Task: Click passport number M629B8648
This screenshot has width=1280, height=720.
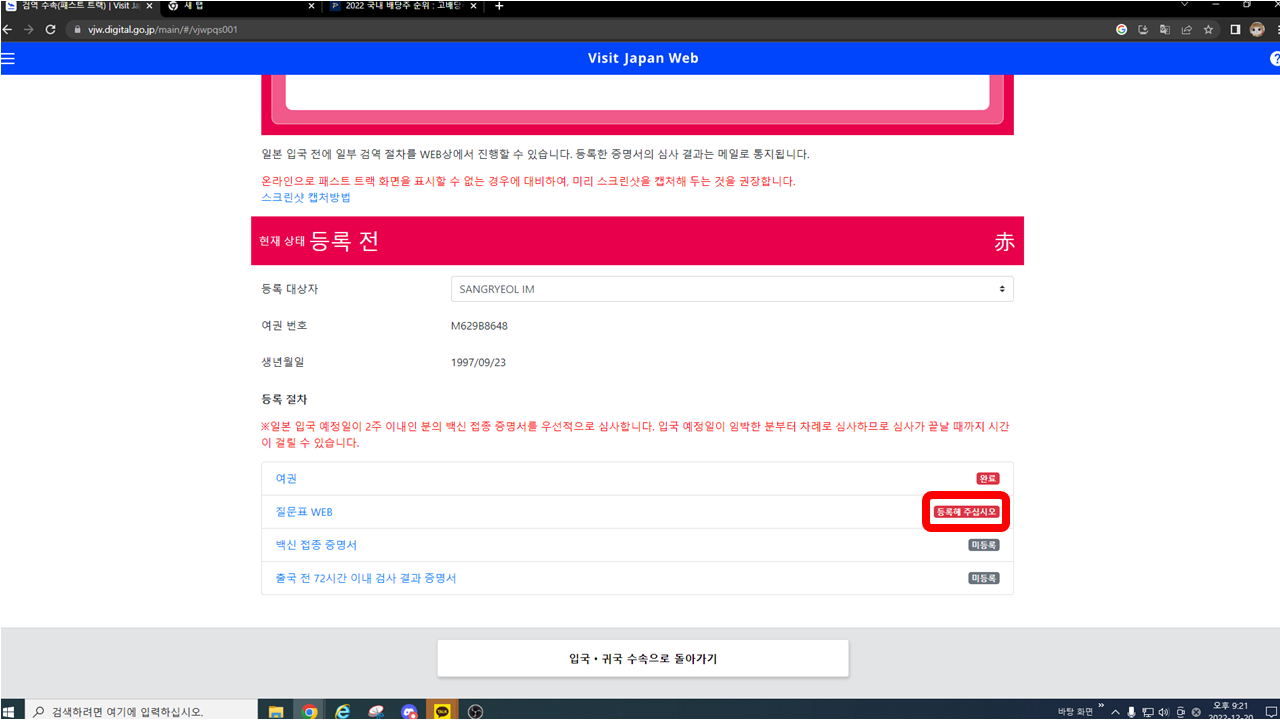Action: click(x=479, y=326)
